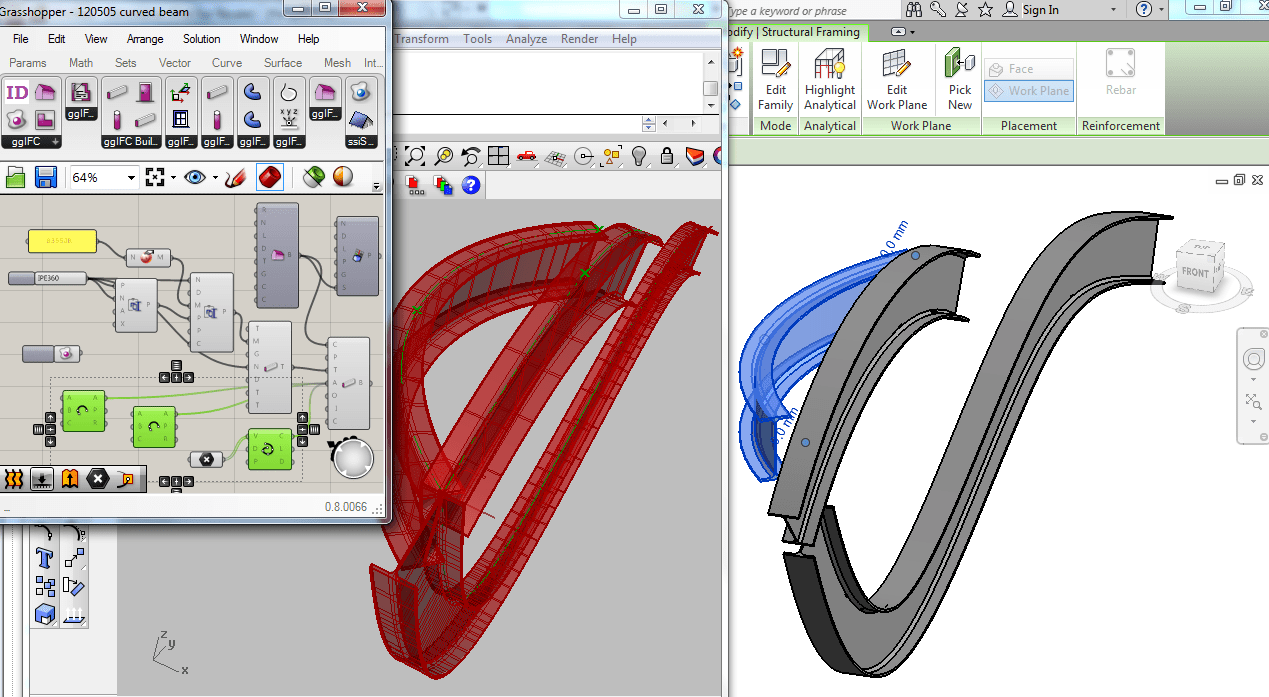Switch to the Vector component tab
Viewport: 1269px width, 697px height.
[174, 62]
